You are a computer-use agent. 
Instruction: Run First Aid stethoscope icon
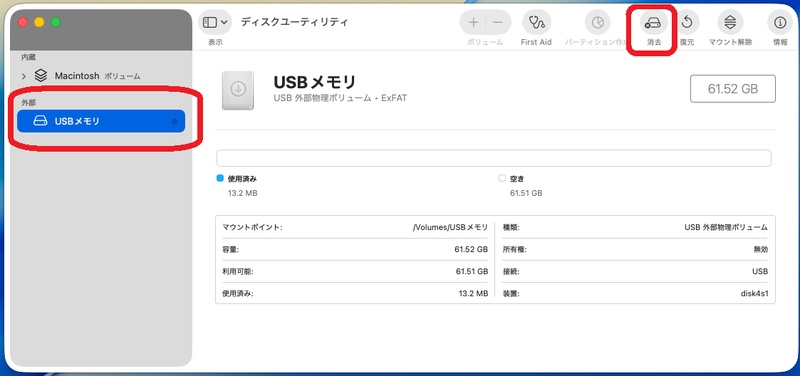click(x=536, y=22)
